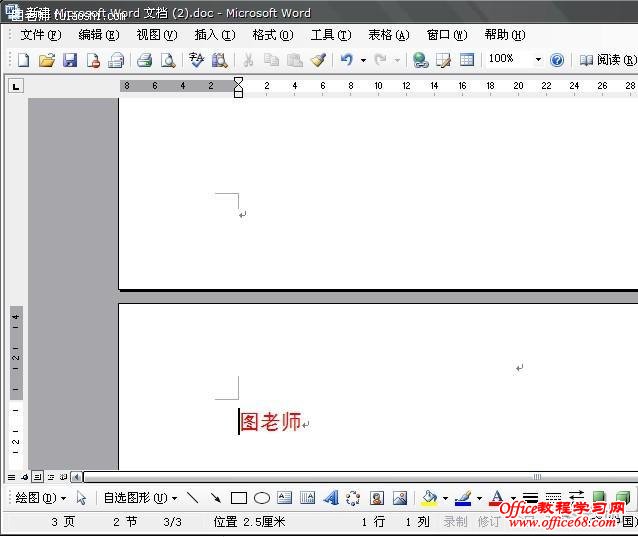Select the Rectangle drawing tool
The image size is (638, 537).
pyautogui.click(x=239, y=498)
